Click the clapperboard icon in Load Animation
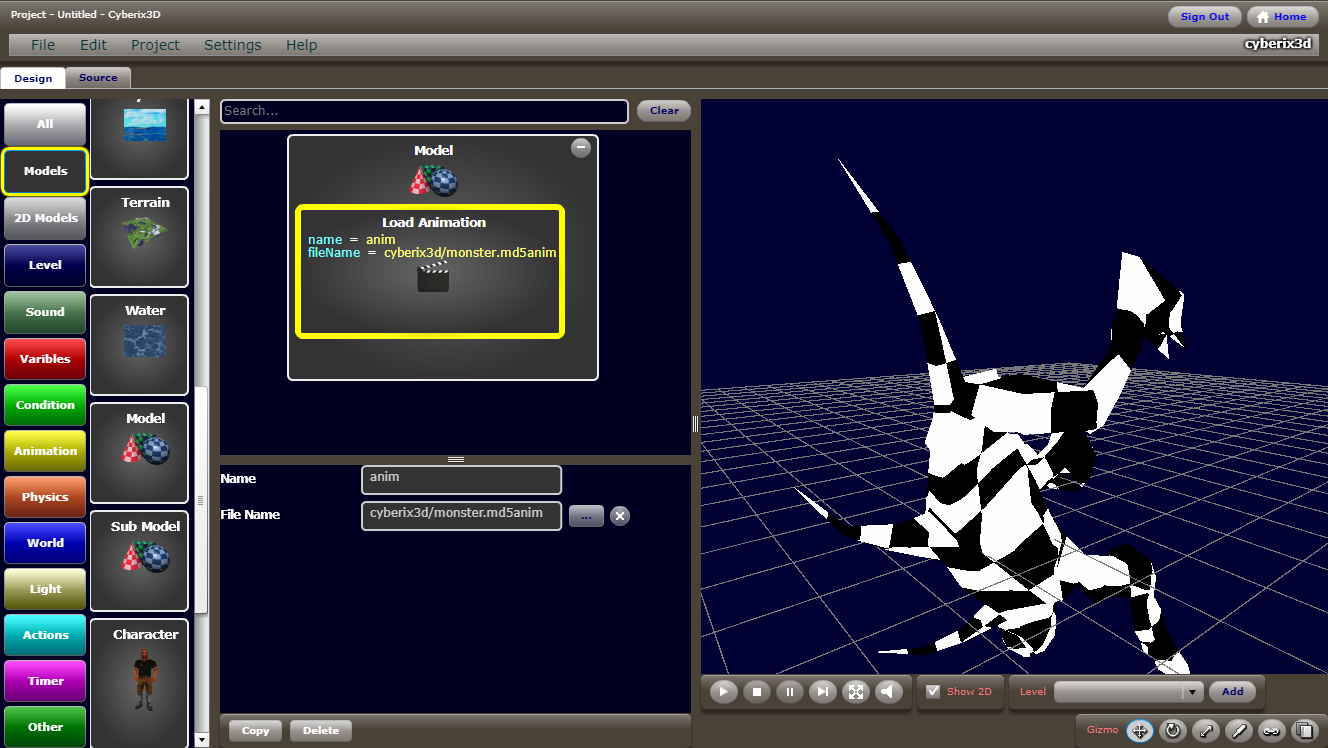1328x748 pixels. (433, 277)
